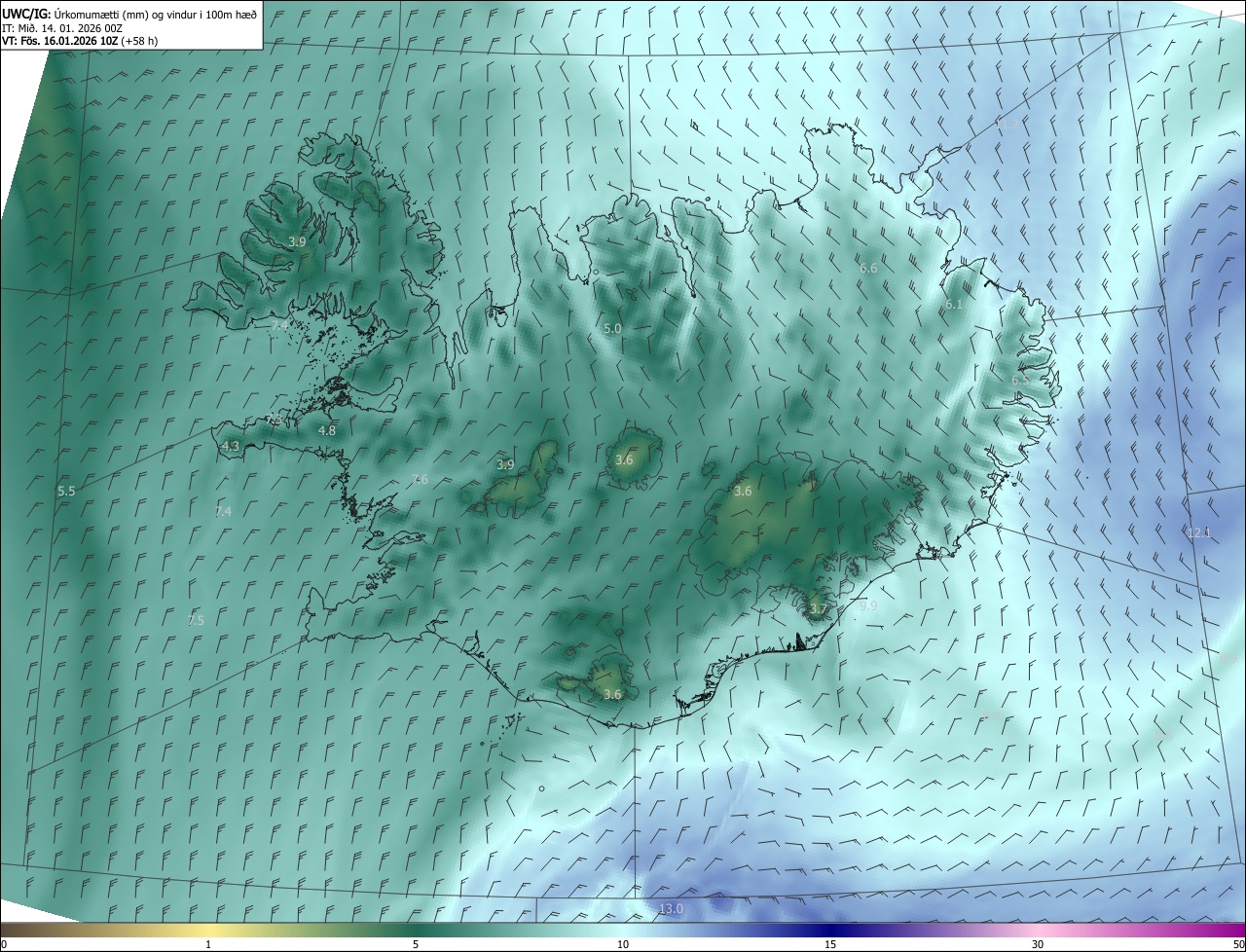
Task: Select the initial time 'IT: Mið. 14. 01. 2026 00Z'
Action: pos(61,27)
